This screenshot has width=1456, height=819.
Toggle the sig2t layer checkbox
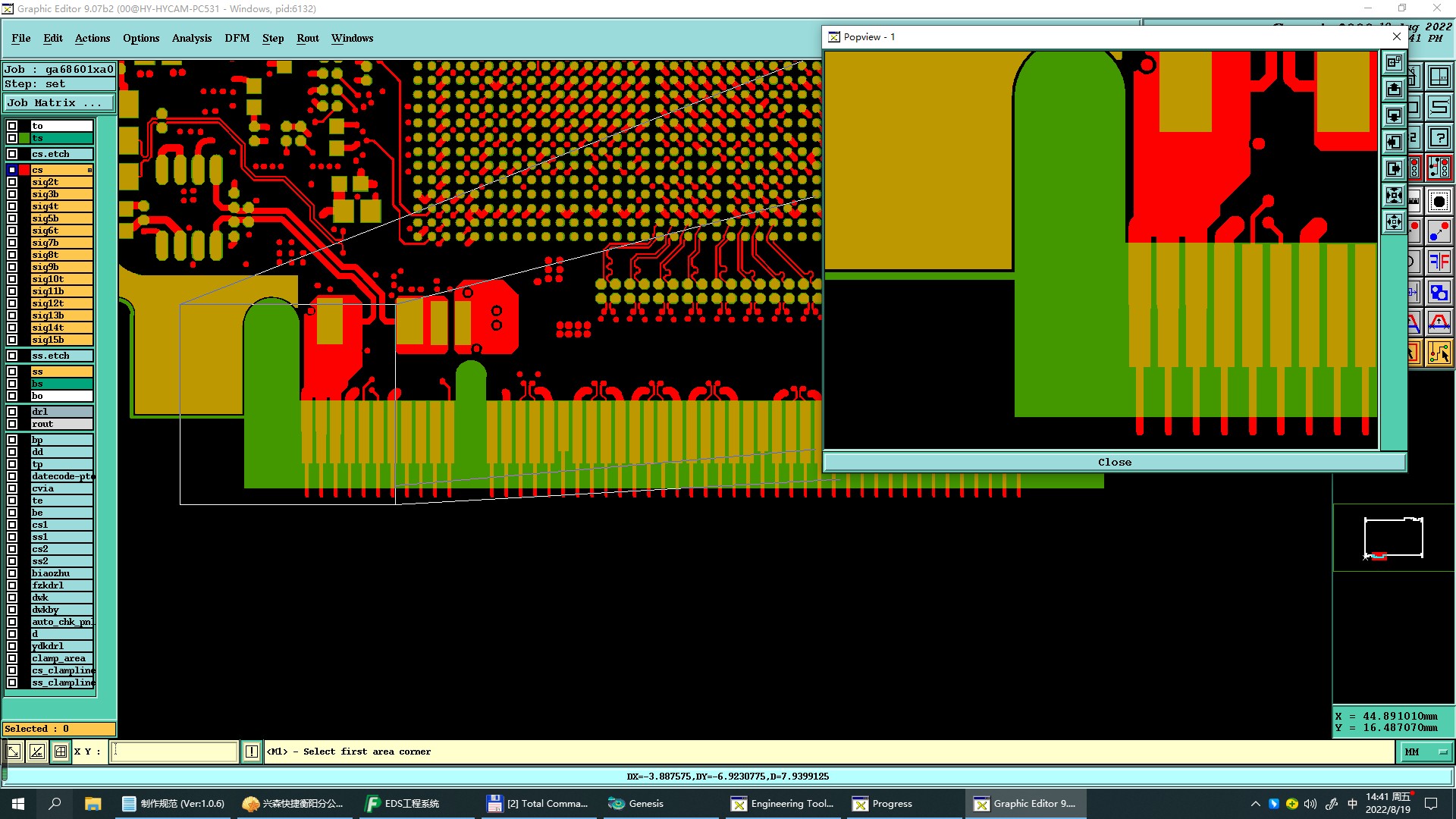pos(12,182)
